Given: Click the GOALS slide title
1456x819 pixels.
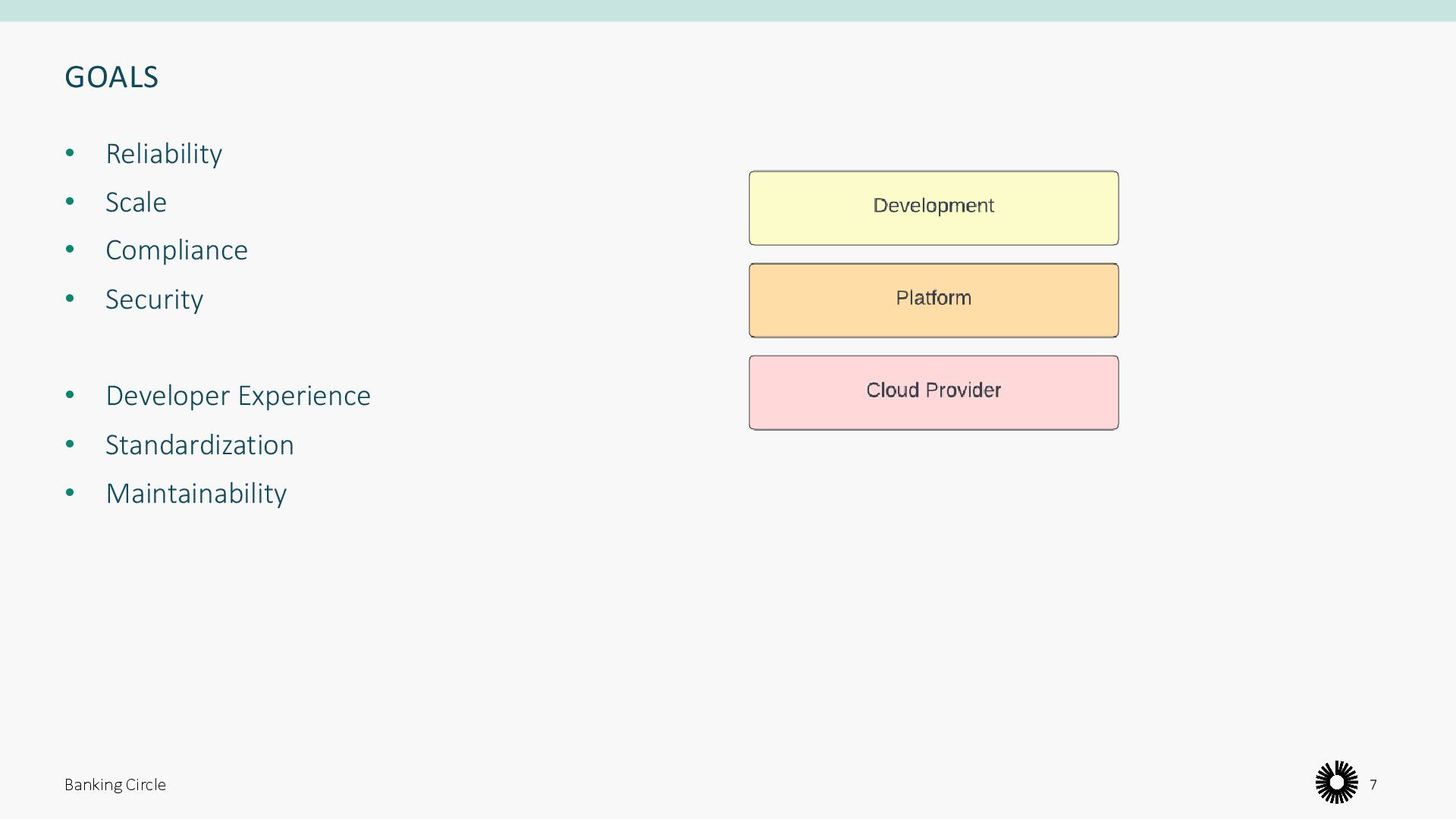Looking at the screenshot, I should pos(111,77).
